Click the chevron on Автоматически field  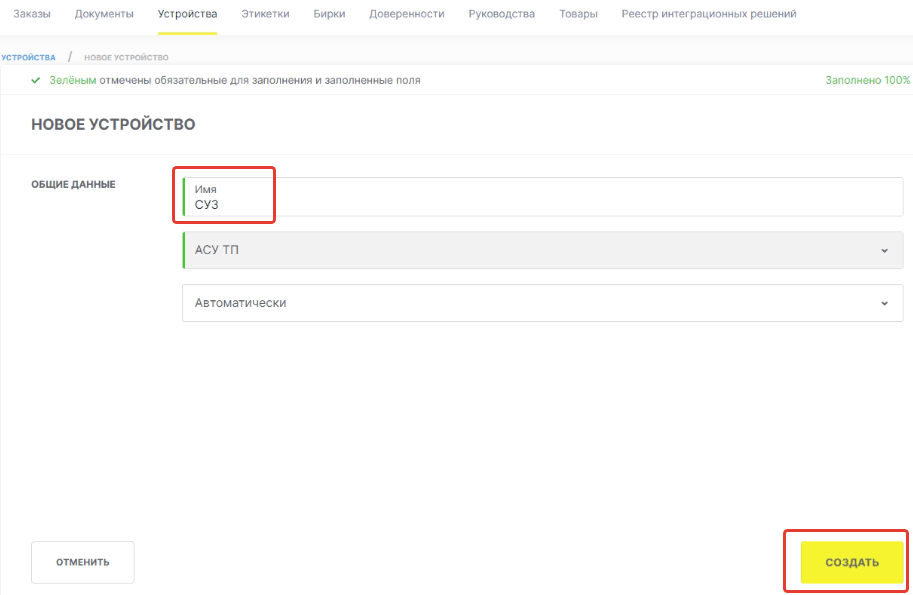tap(884, 303)
